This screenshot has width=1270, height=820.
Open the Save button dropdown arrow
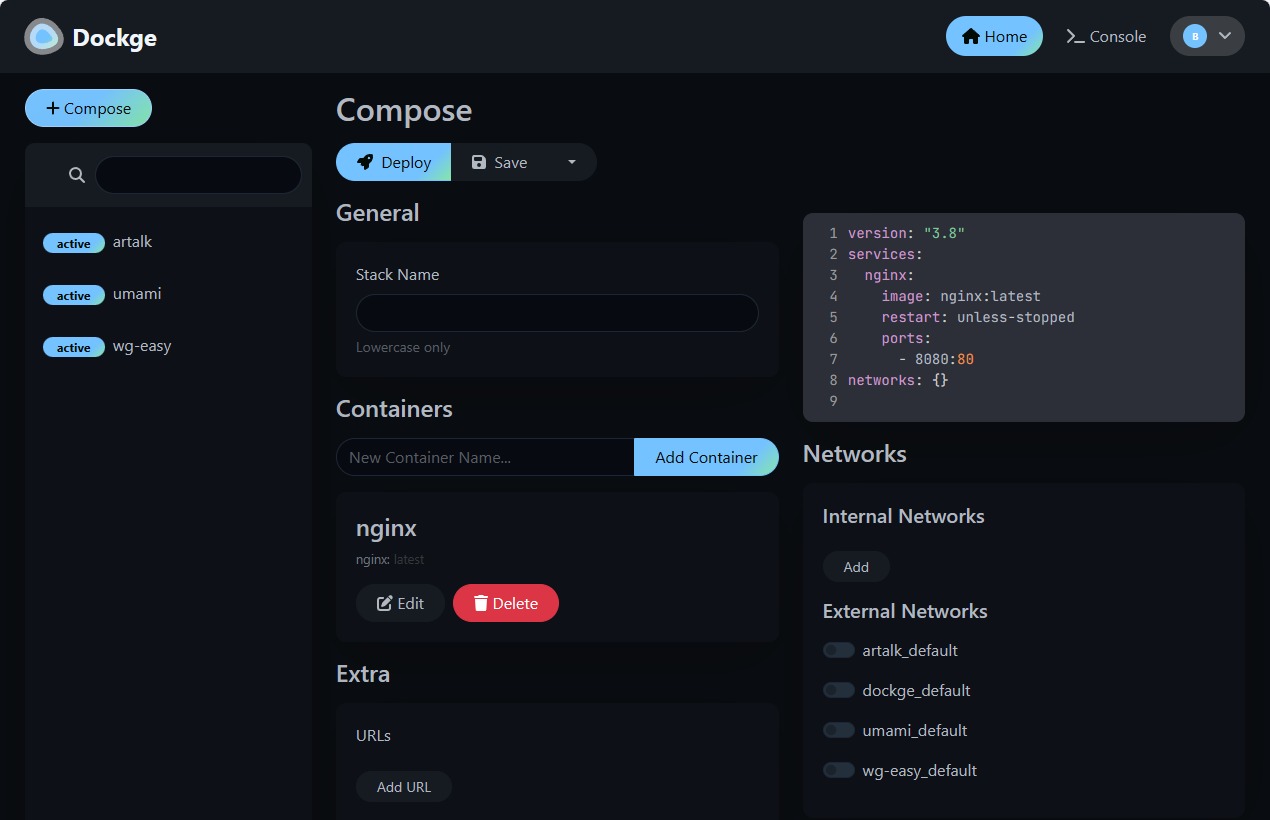tap(571, 162)
